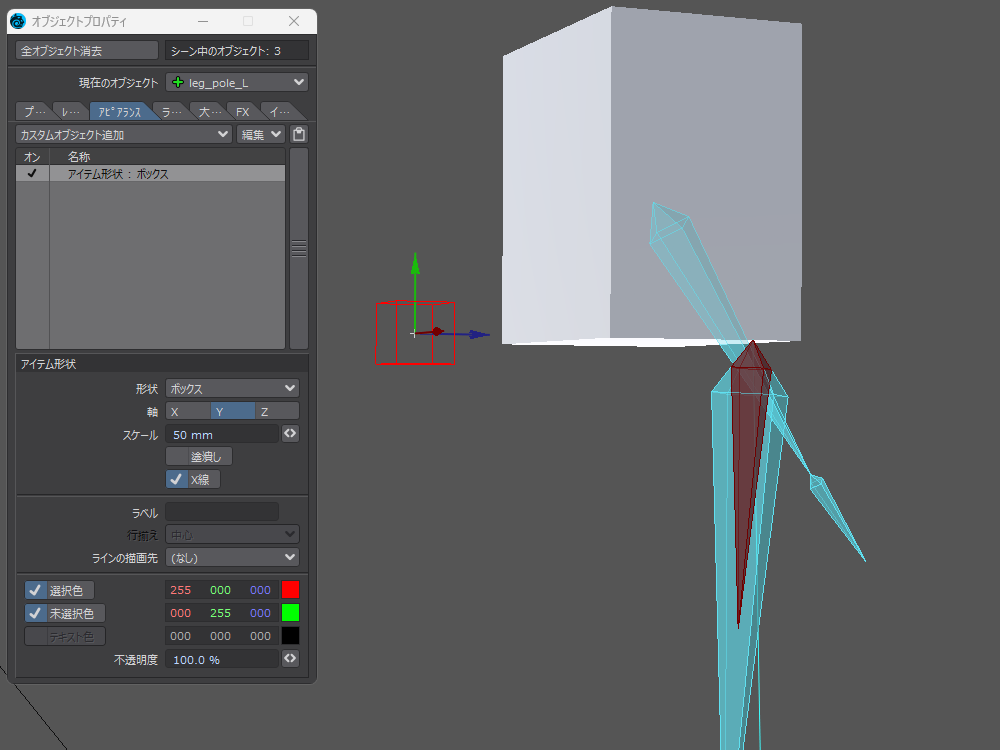Select the アピアランス tab
Screen dimensions: 1000x750
coord(118,111)
